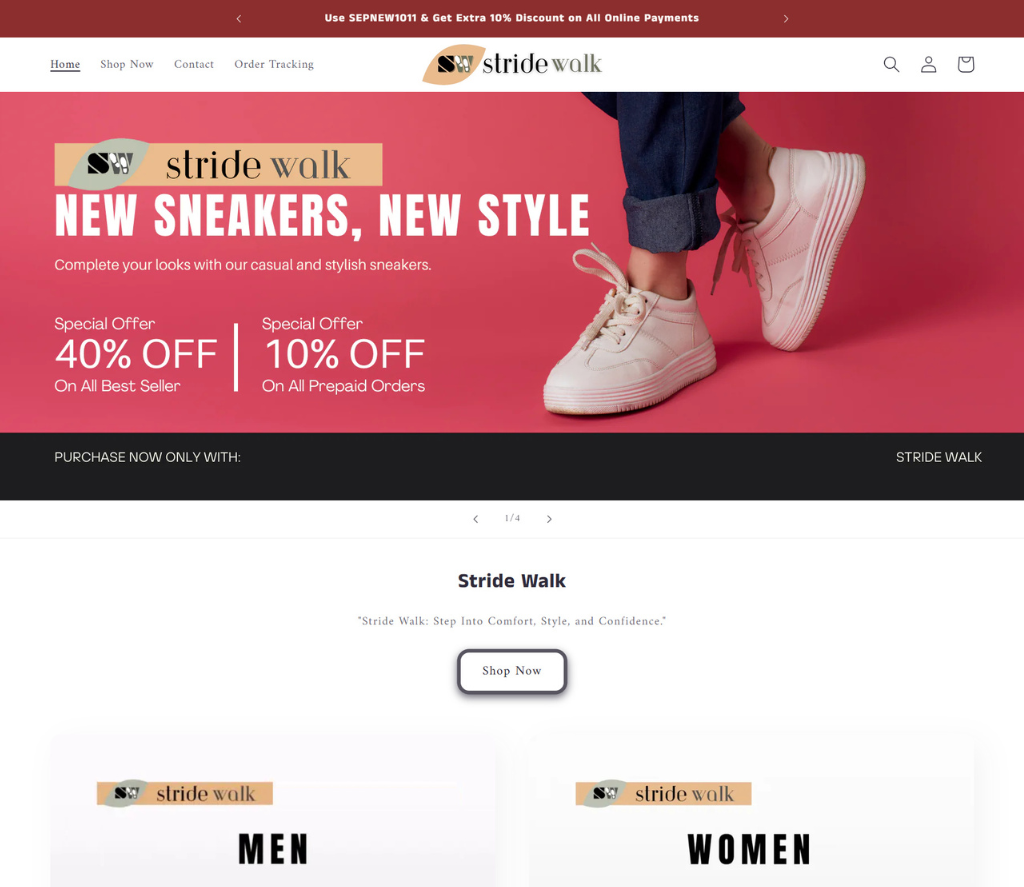1024x887 pixels.
Task: Open the search icon in header
Action: point(891,64)
